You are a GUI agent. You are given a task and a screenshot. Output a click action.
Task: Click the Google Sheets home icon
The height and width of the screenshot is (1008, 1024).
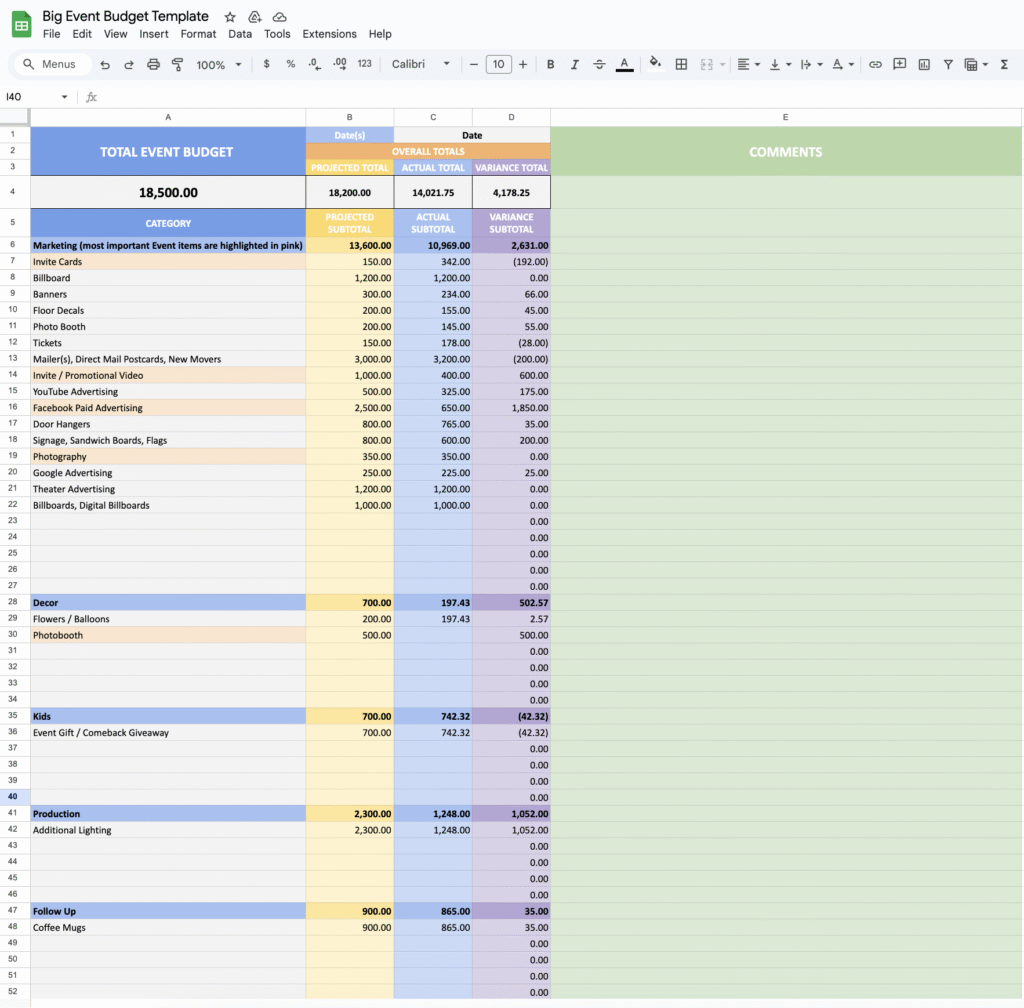pos(22,25)
